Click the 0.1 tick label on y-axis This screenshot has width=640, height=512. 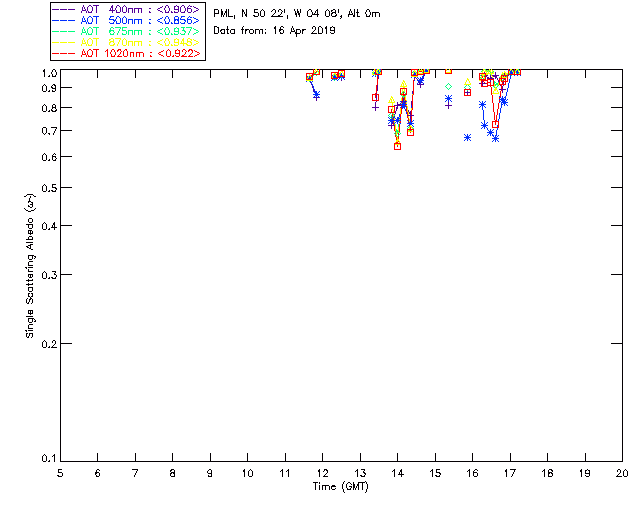click(46, 459)
